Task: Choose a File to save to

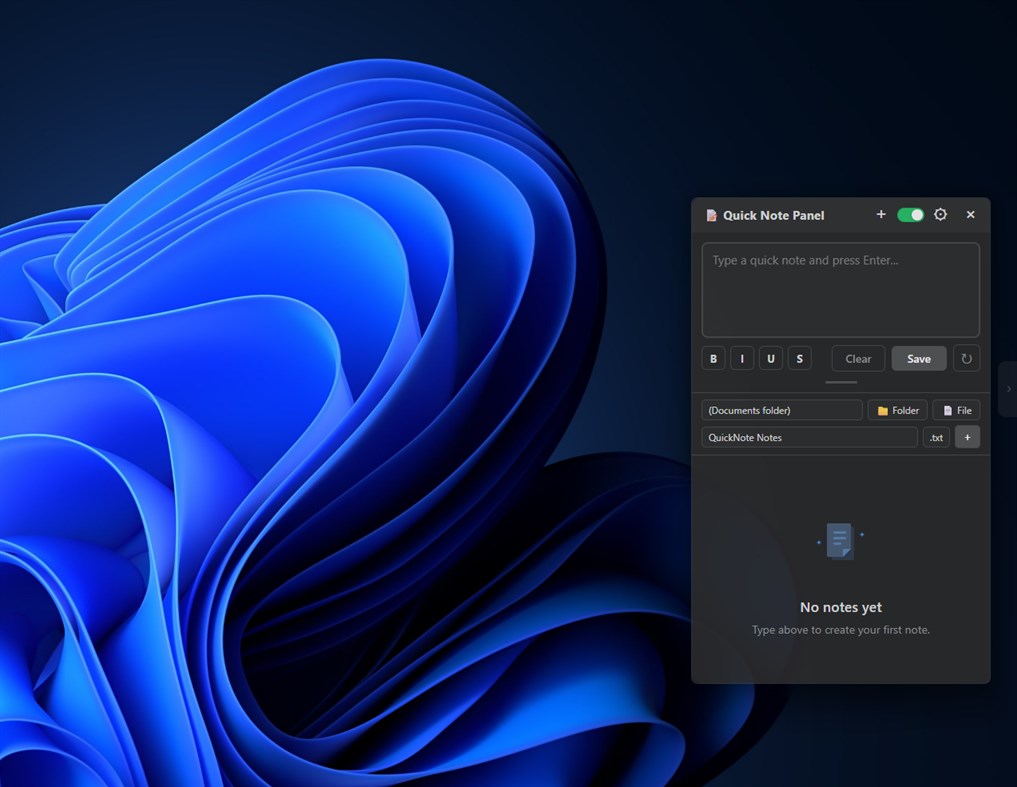Action: click(956, 410)
